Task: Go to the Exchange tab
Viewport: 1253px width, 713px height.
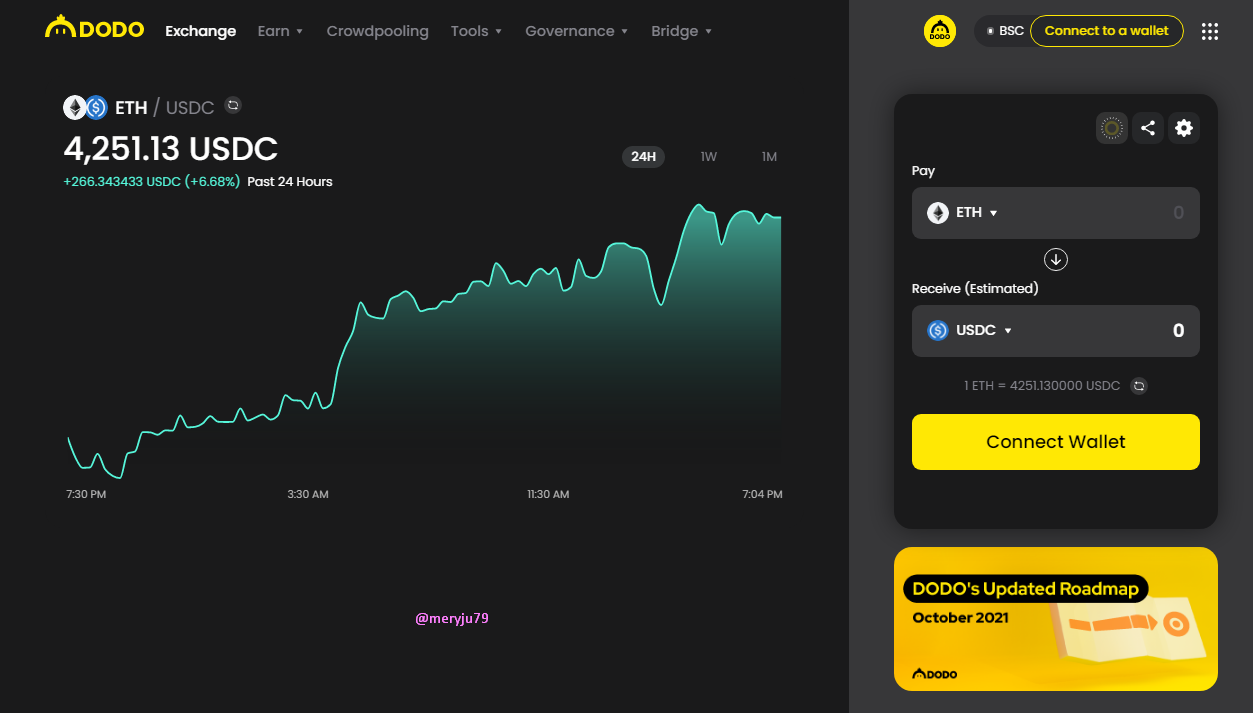Action: pos(201,31)
